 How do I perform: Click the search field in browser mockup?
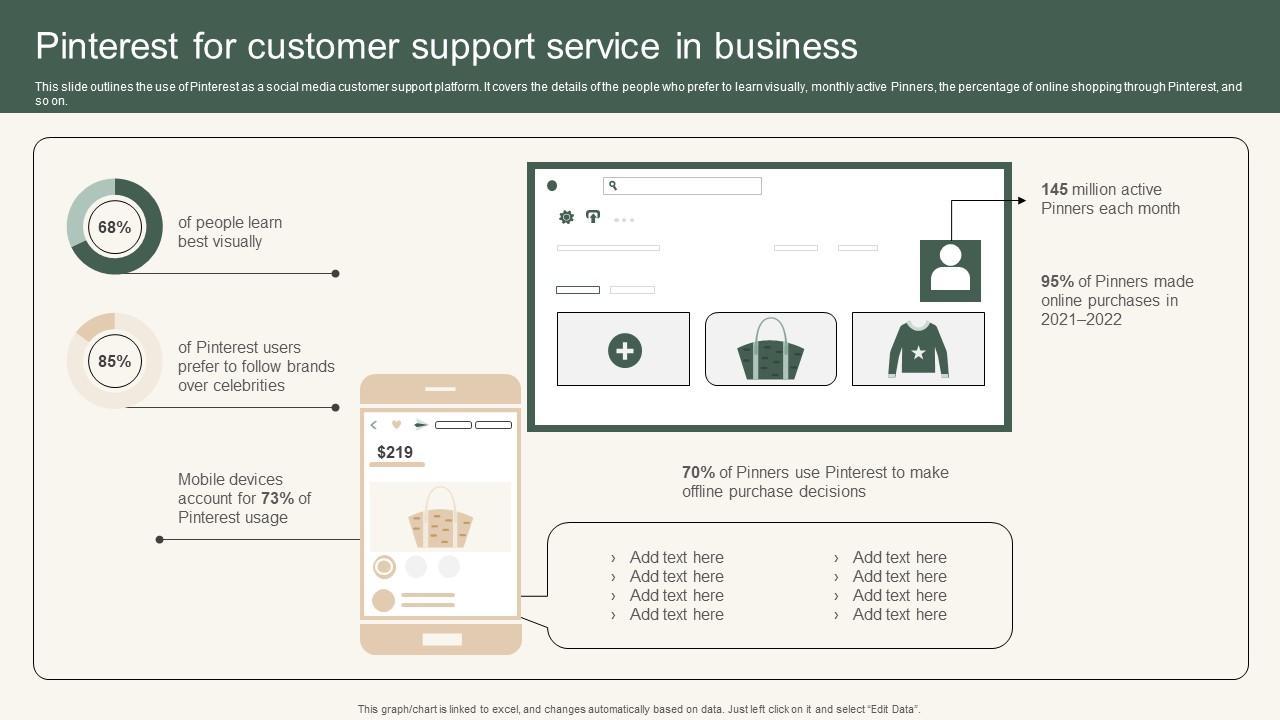682,186
